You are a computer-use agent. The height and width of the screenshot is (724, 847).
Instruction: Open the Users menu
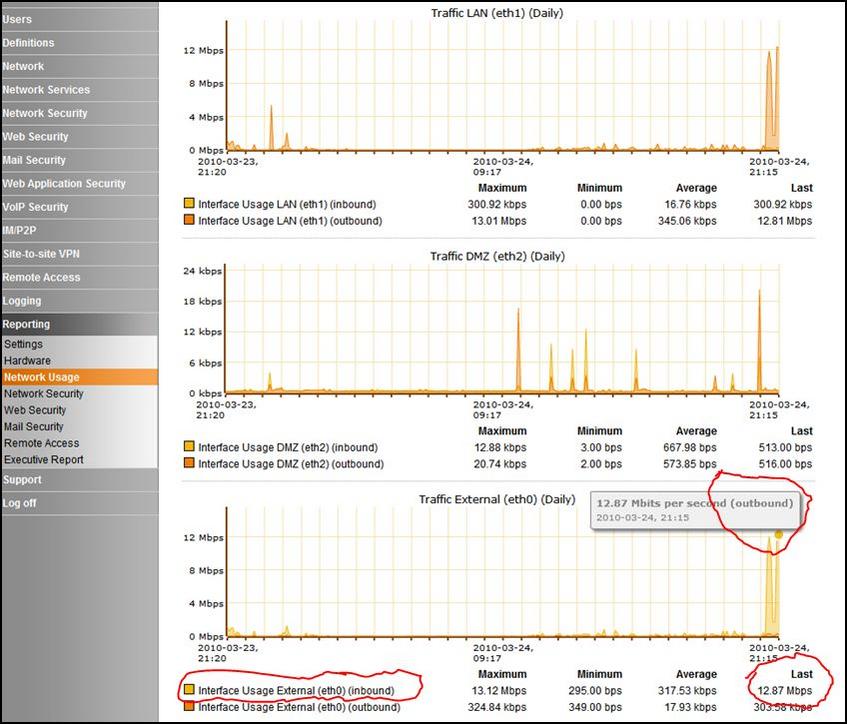[17, 19]
